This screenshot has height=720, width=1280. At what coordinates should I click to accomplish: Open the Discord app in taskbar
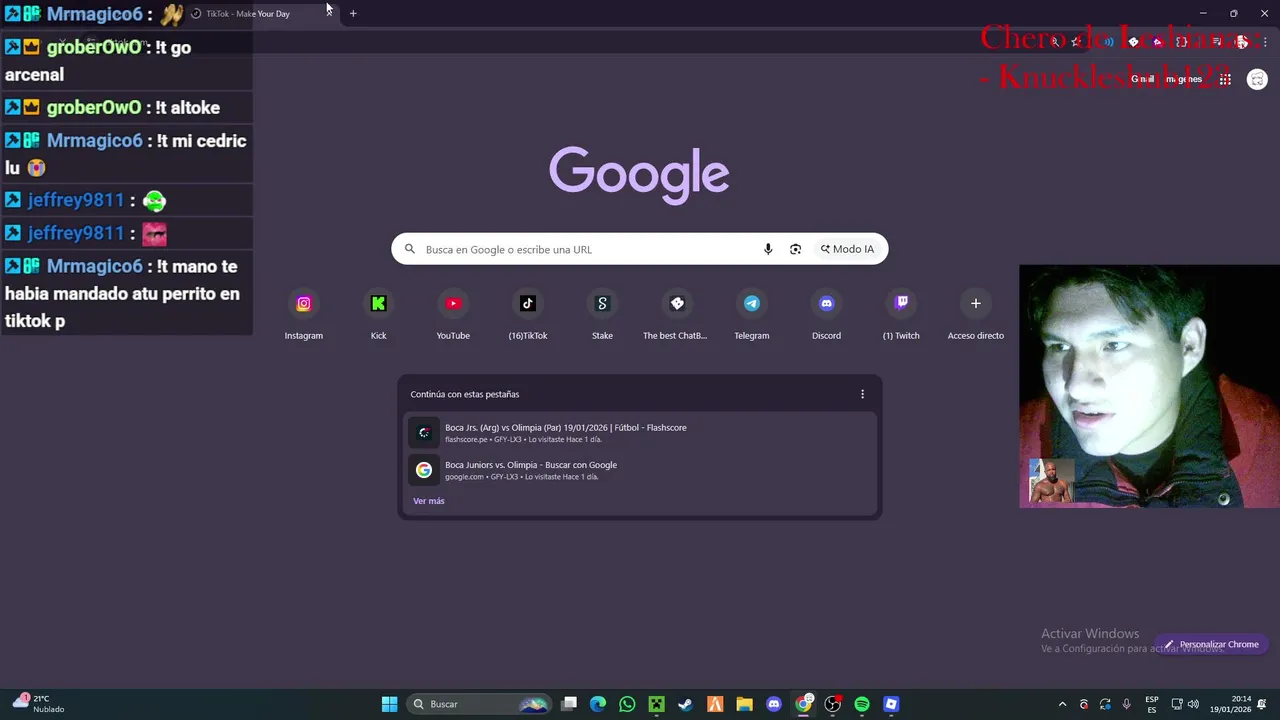coord(773,704)
